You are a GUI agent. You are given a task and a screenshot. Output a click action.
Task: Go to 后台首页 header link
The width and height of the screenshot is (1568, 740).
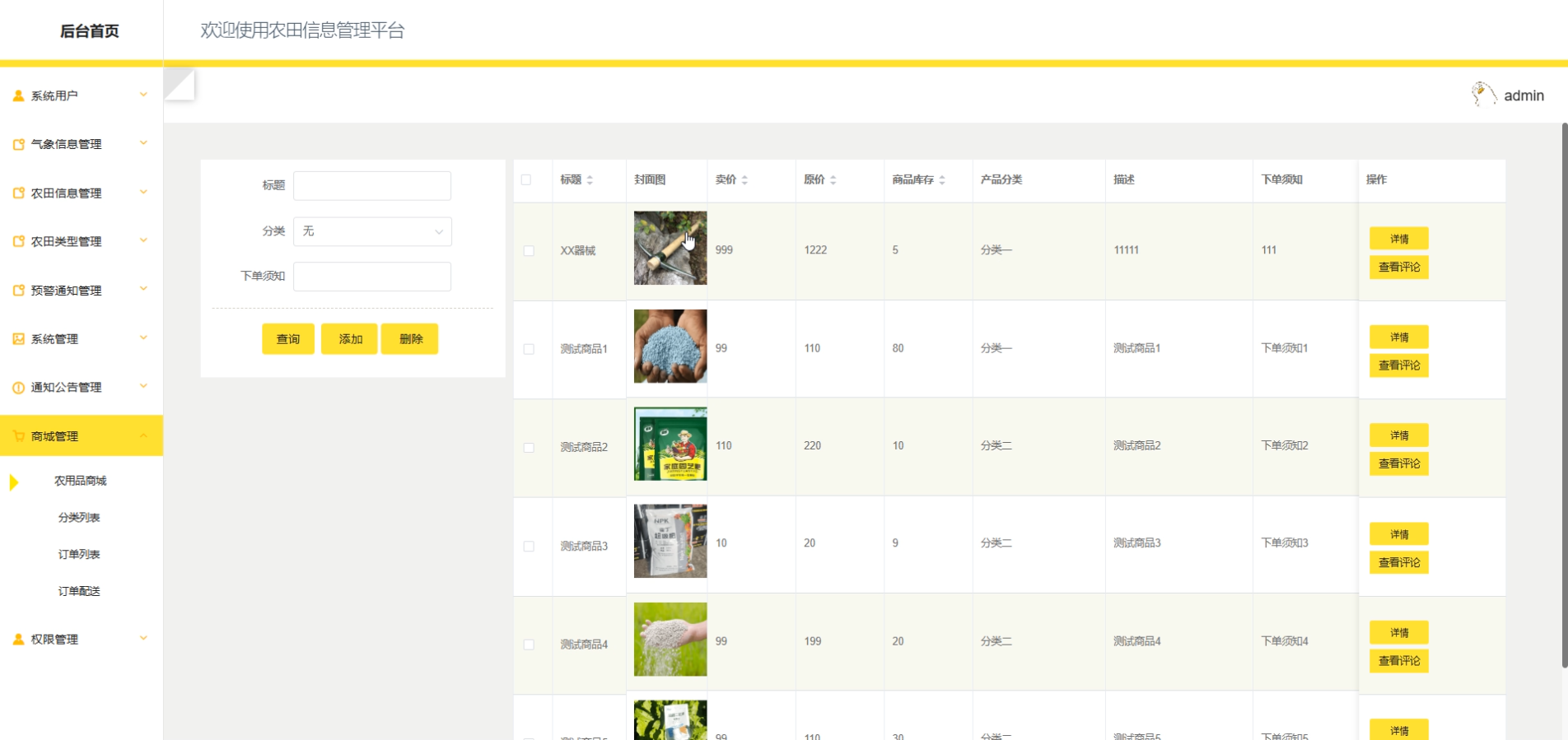click(x=89, y=31)
